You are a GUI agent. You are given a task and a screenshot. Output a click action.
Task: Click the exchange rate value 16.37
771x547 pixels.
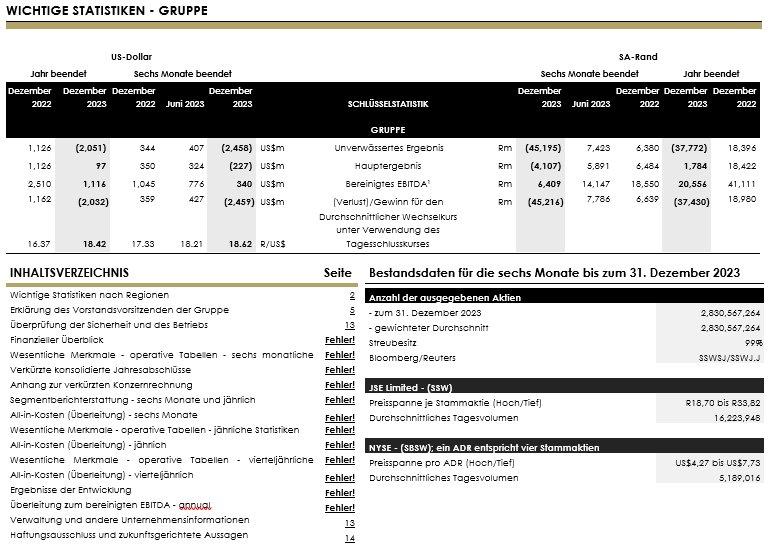(x=38, y=244)
